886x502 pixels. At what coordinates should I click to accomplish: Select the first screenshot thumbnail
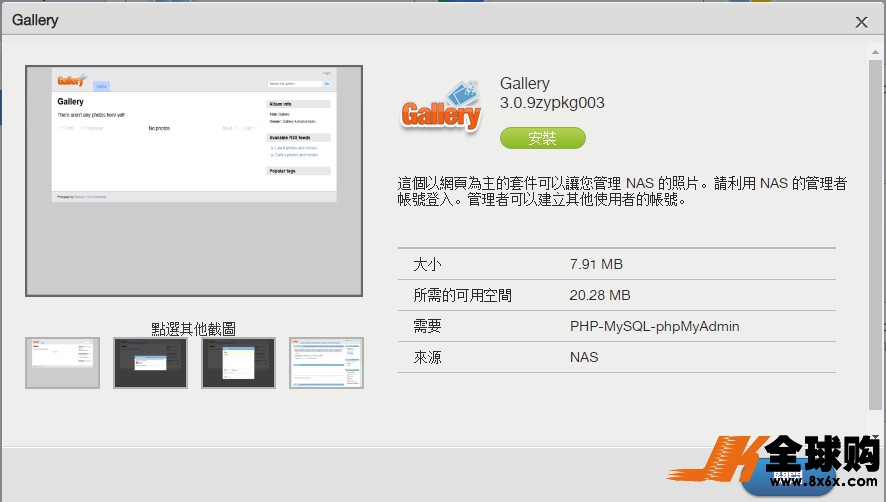[62, 363]
